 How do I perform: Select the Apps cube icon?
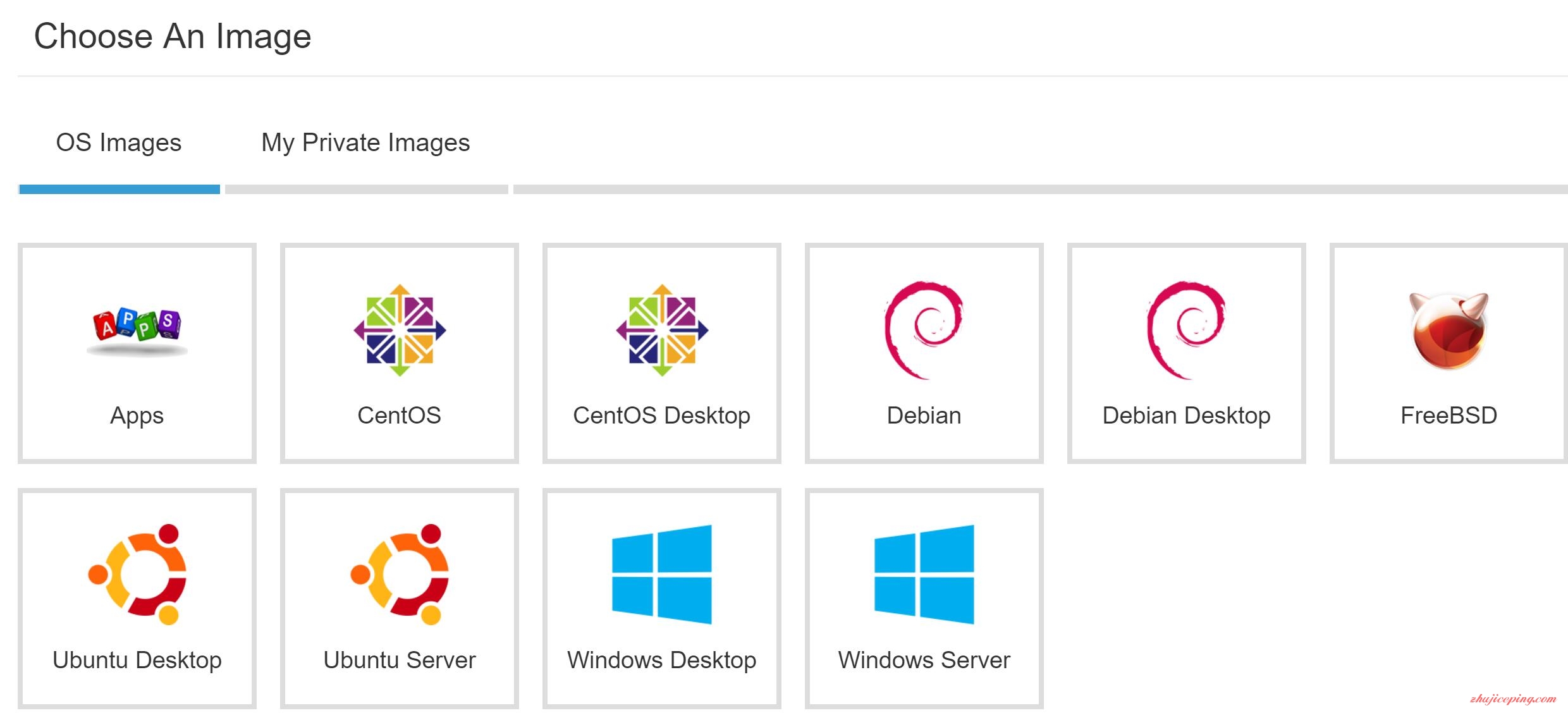point(137,332)
